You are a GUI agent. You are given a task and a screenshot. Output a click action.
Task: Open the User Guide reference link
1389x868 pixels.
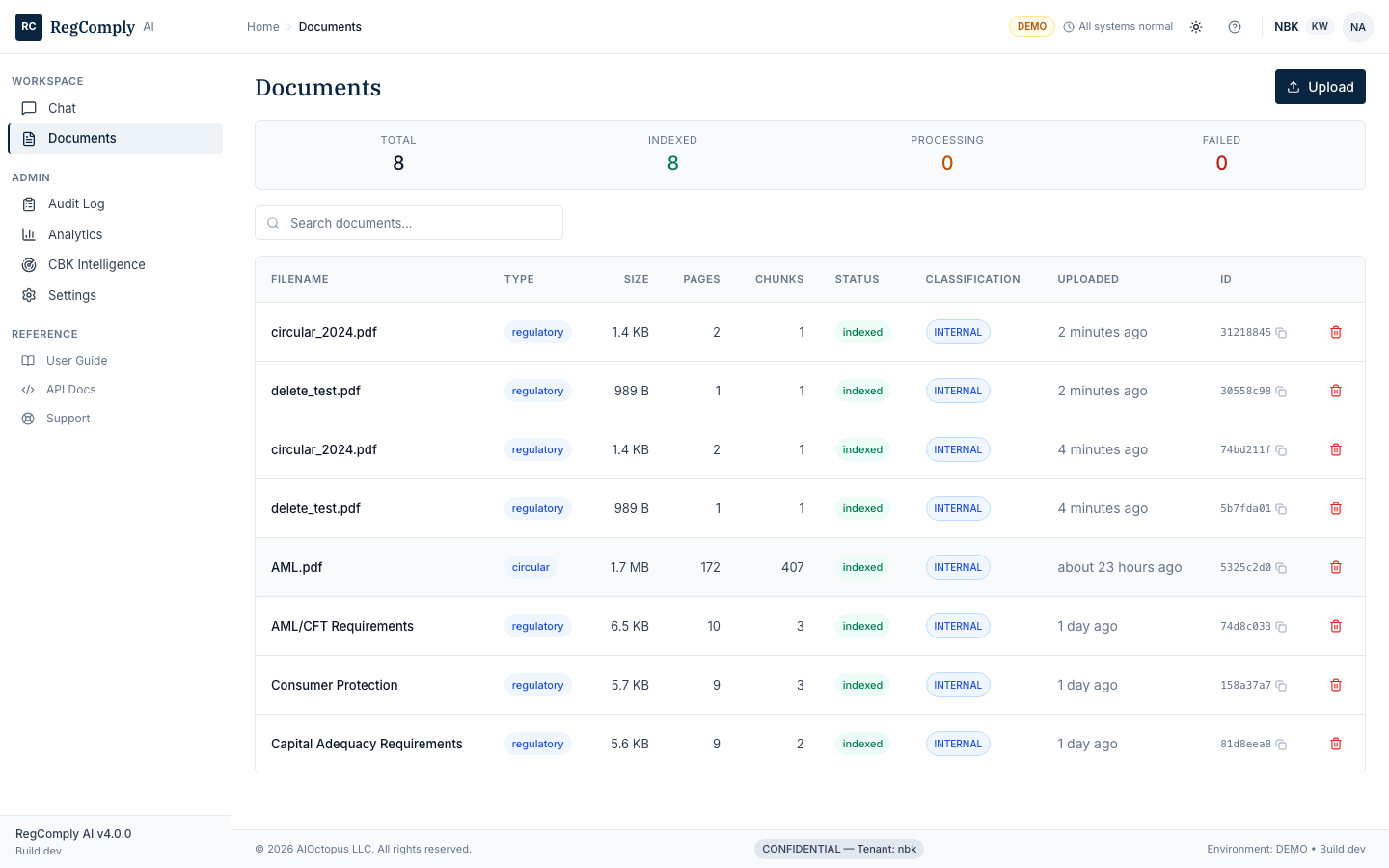[116, 361]
